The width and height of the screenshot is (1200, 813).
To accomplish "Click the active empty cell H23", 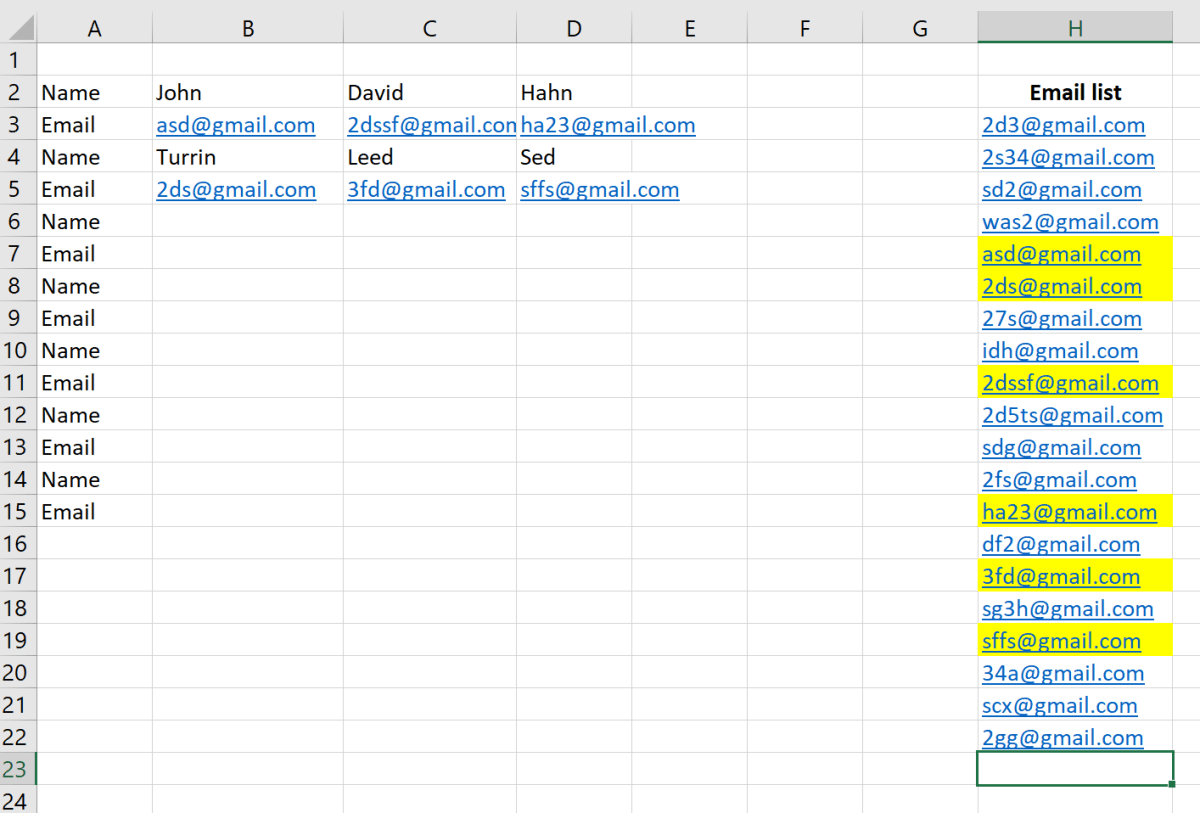I will point(1075,769).
